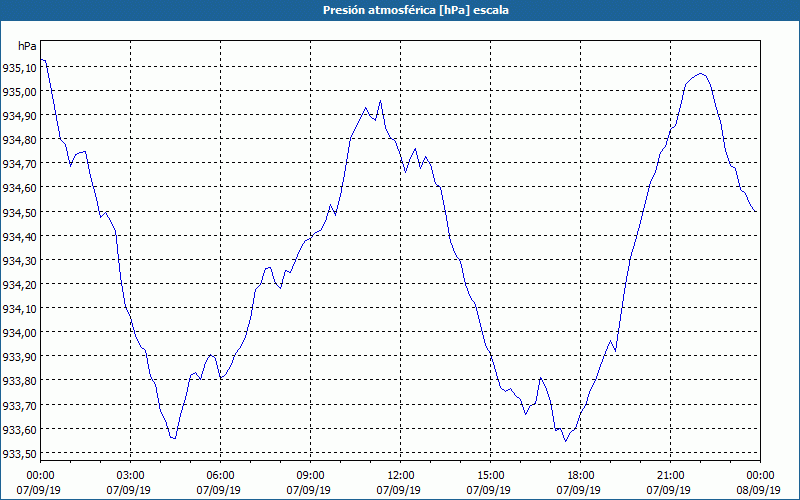The image size is (800, 500).
Task: Click the 15:00 time axis label
Action: (490, 476)
